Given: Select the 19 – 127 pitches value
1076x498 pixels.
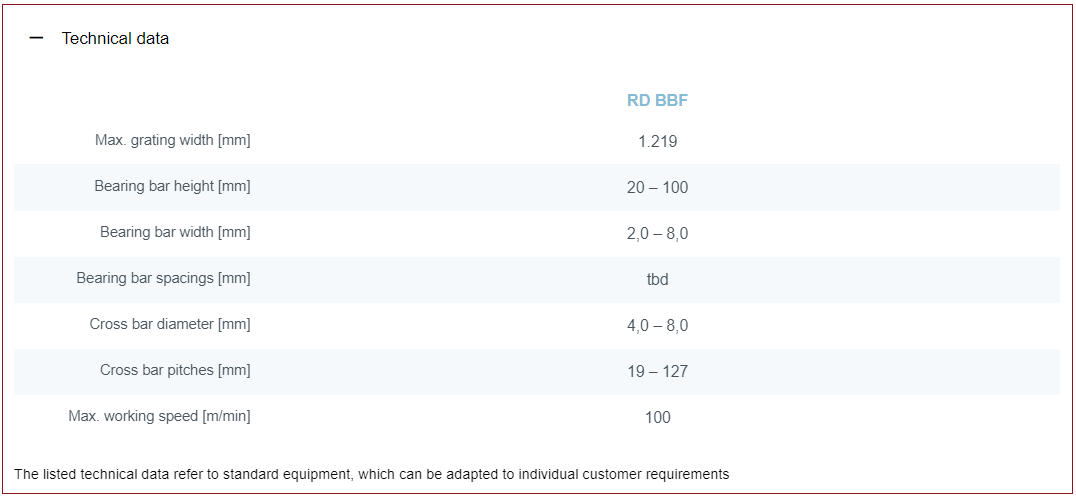Looking at the screenshot, I should pos(657,371).
